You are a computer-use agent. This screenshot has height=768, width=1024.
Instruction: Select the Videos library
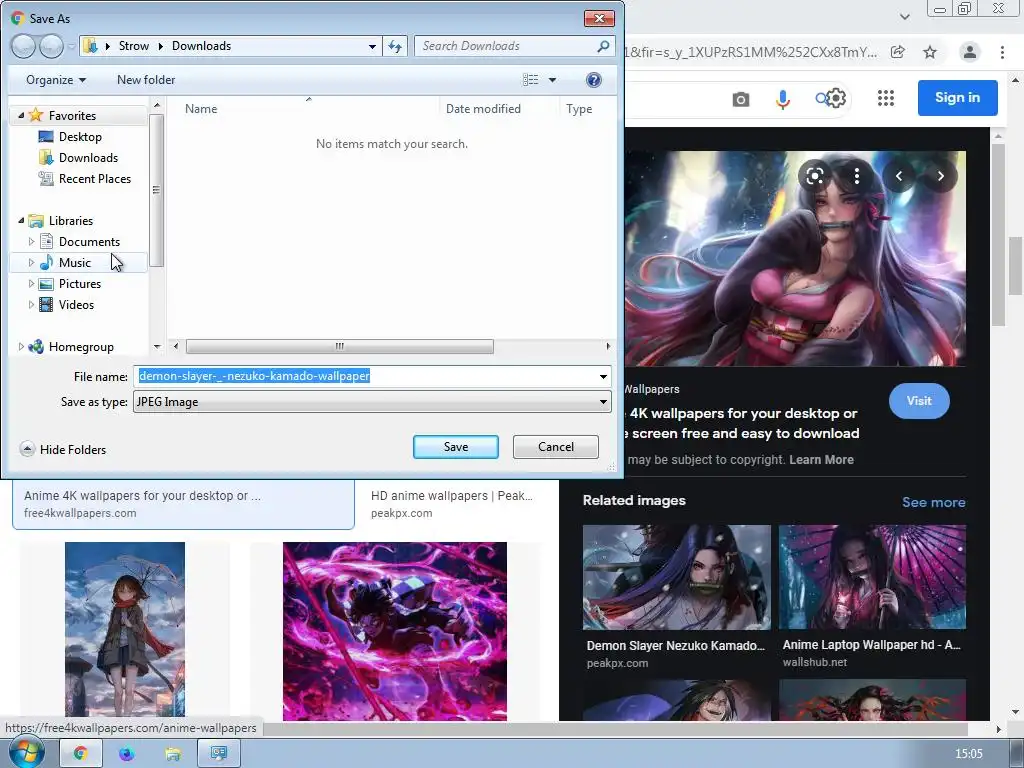pos(76,304)
